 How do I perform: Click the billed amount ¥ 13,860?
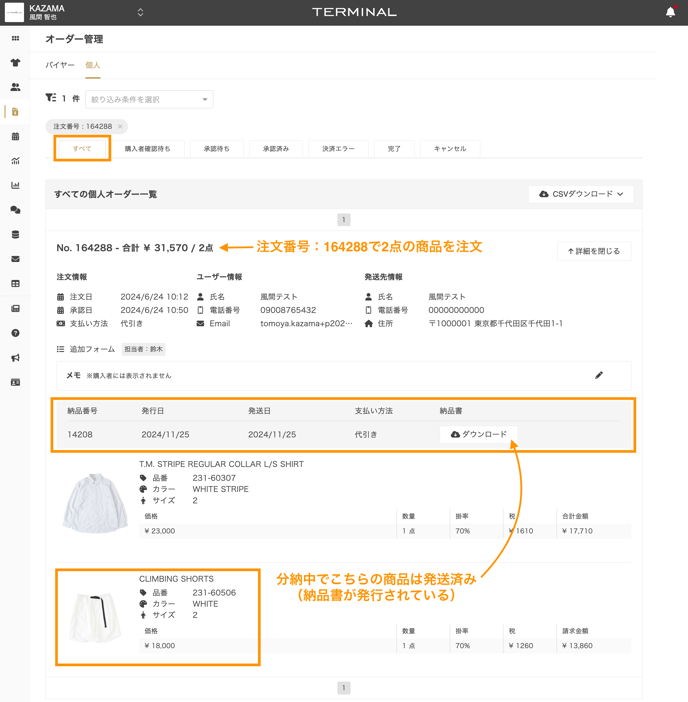(577, 646)
